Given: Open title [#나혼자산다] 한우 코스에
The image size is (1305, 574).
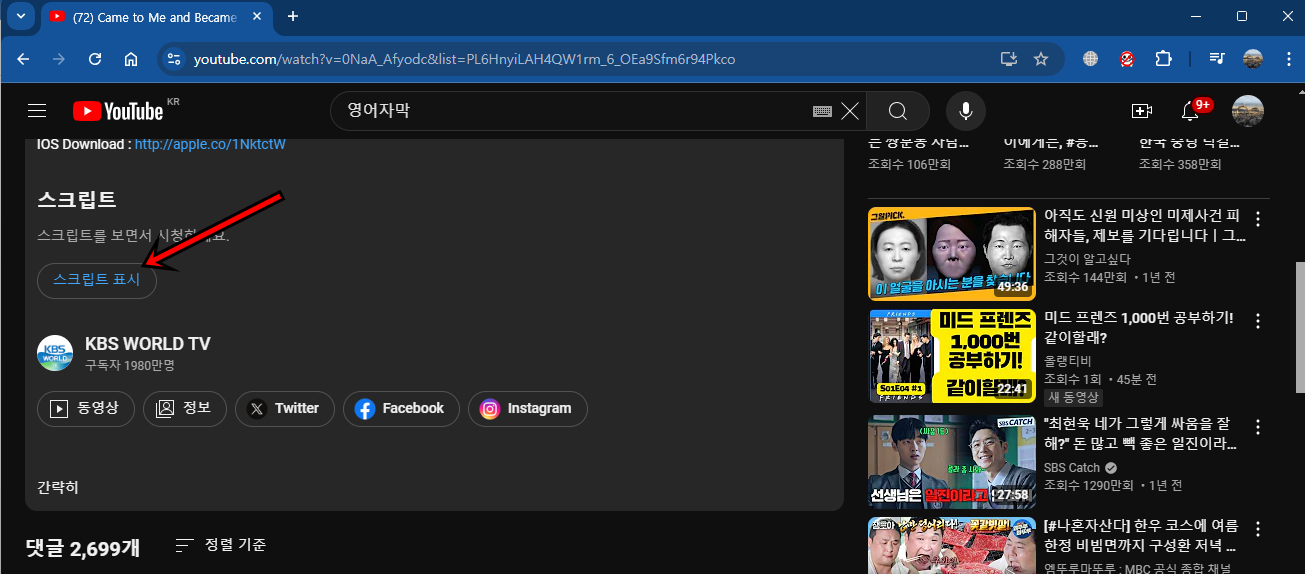Looking at the screenshot, I should coord(1141,536).
